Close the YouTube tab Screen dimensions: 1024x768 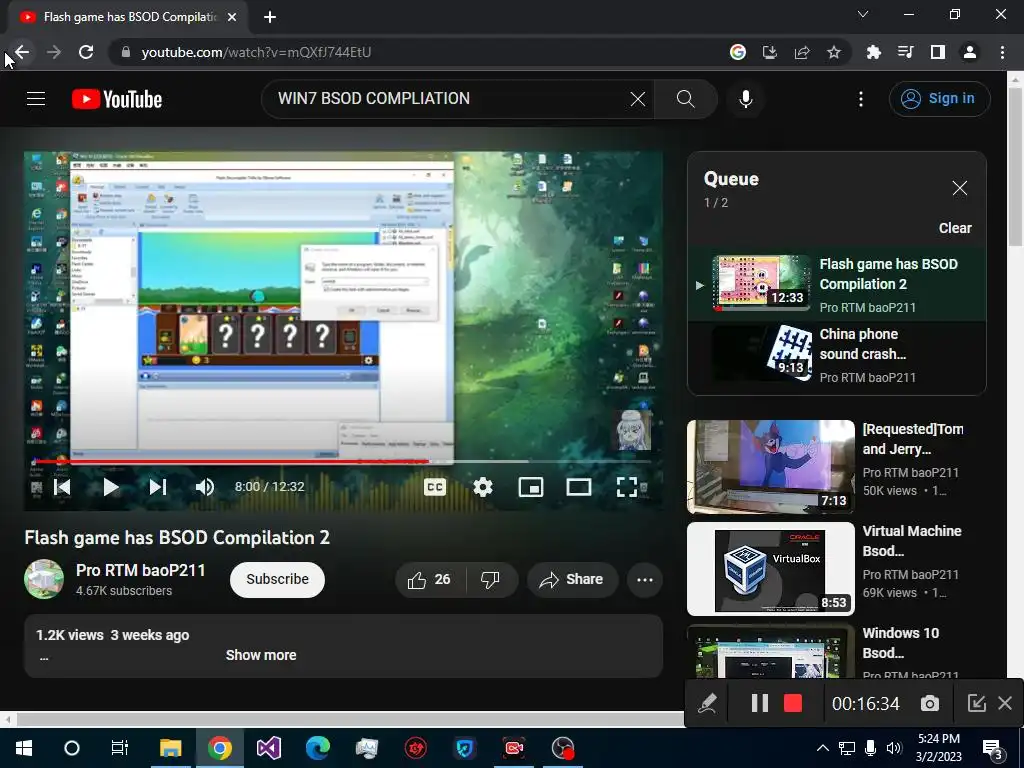coord(232,17)
